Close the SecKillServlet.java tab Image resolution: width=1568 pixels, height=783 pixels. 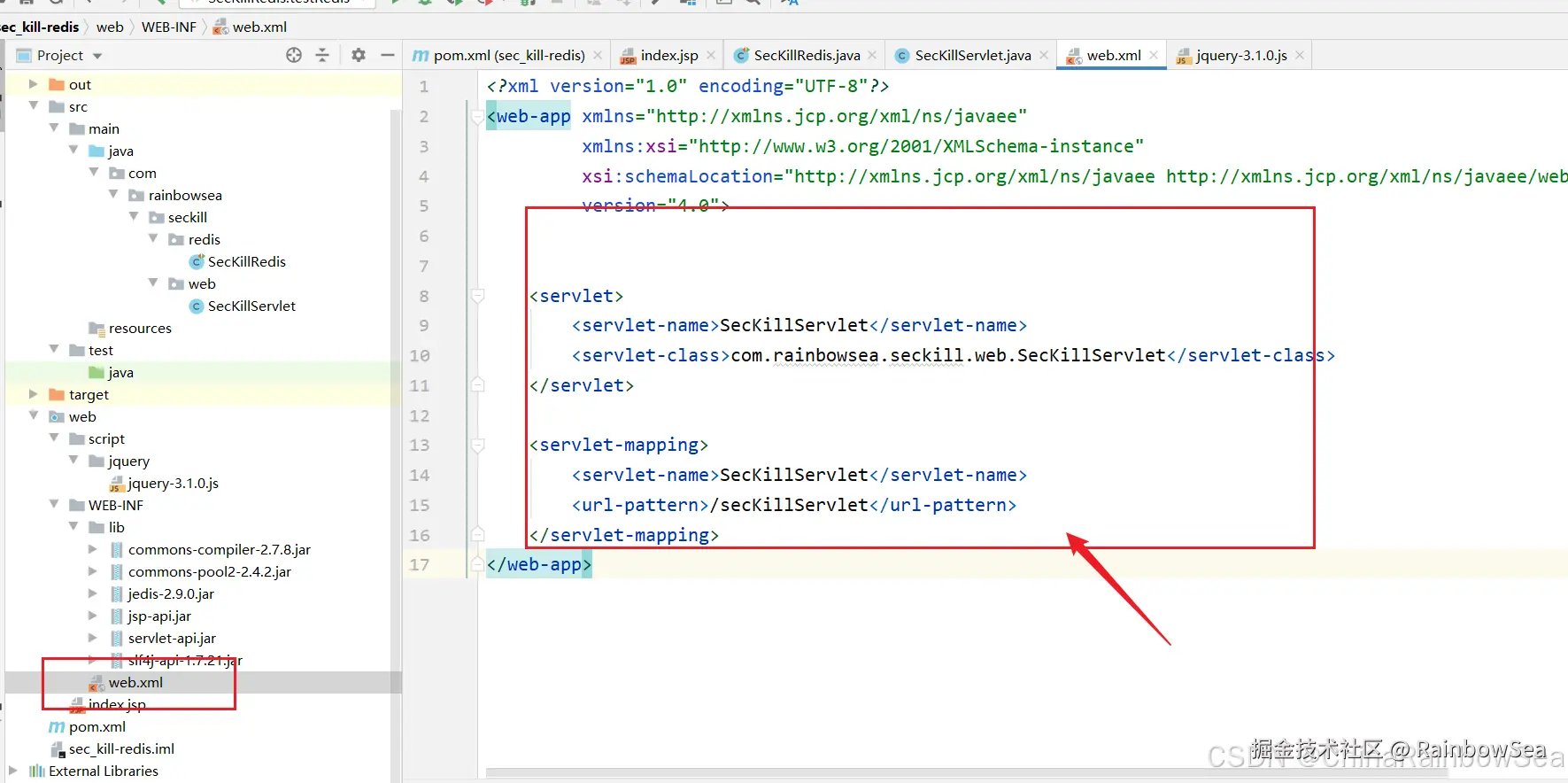pos(1044,55)
